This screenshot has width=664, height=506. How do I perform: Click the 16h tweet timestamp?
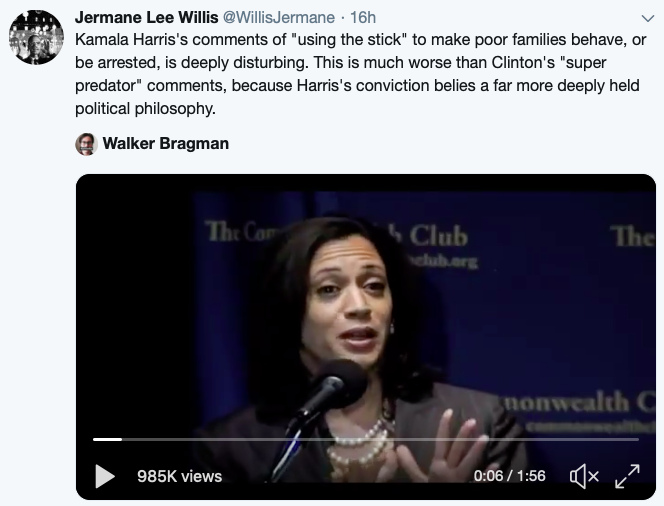point(363,17)
